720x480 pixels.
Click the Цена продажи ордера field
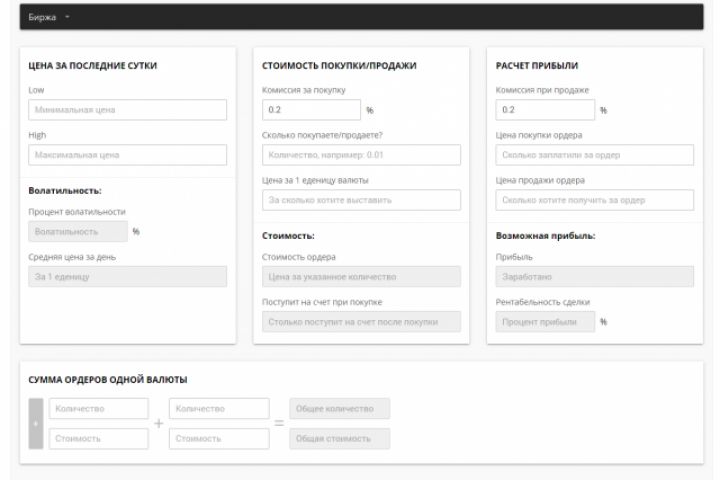coord(595,200)
